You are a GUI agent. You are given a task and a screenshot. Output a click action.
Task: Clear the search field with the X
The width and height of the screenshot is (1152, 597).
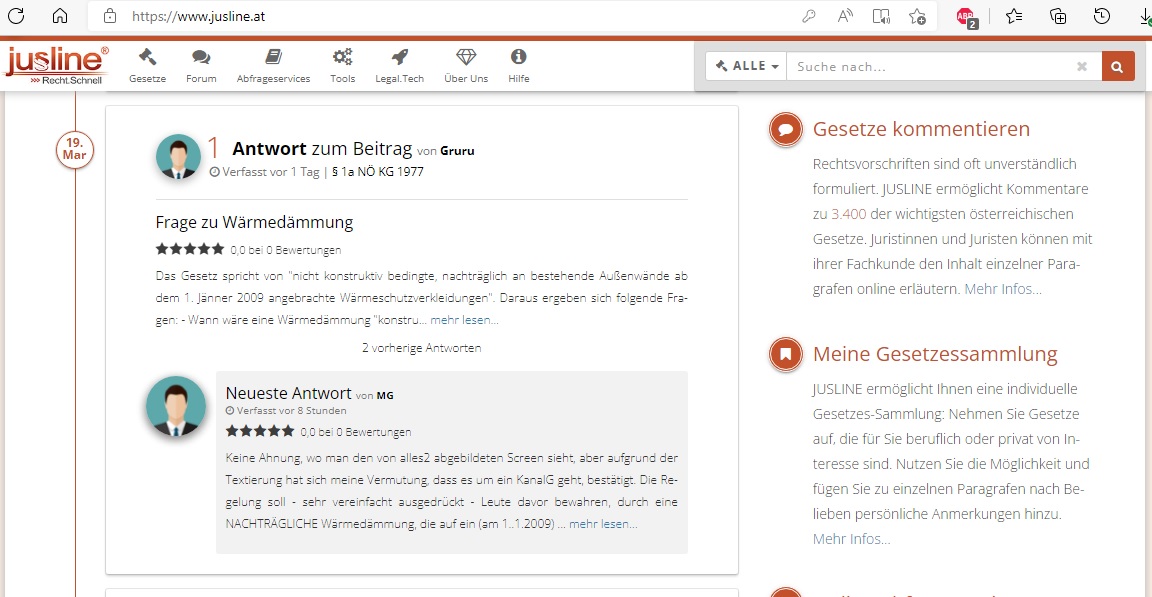pyautogui.click(x=1081, y=65)
